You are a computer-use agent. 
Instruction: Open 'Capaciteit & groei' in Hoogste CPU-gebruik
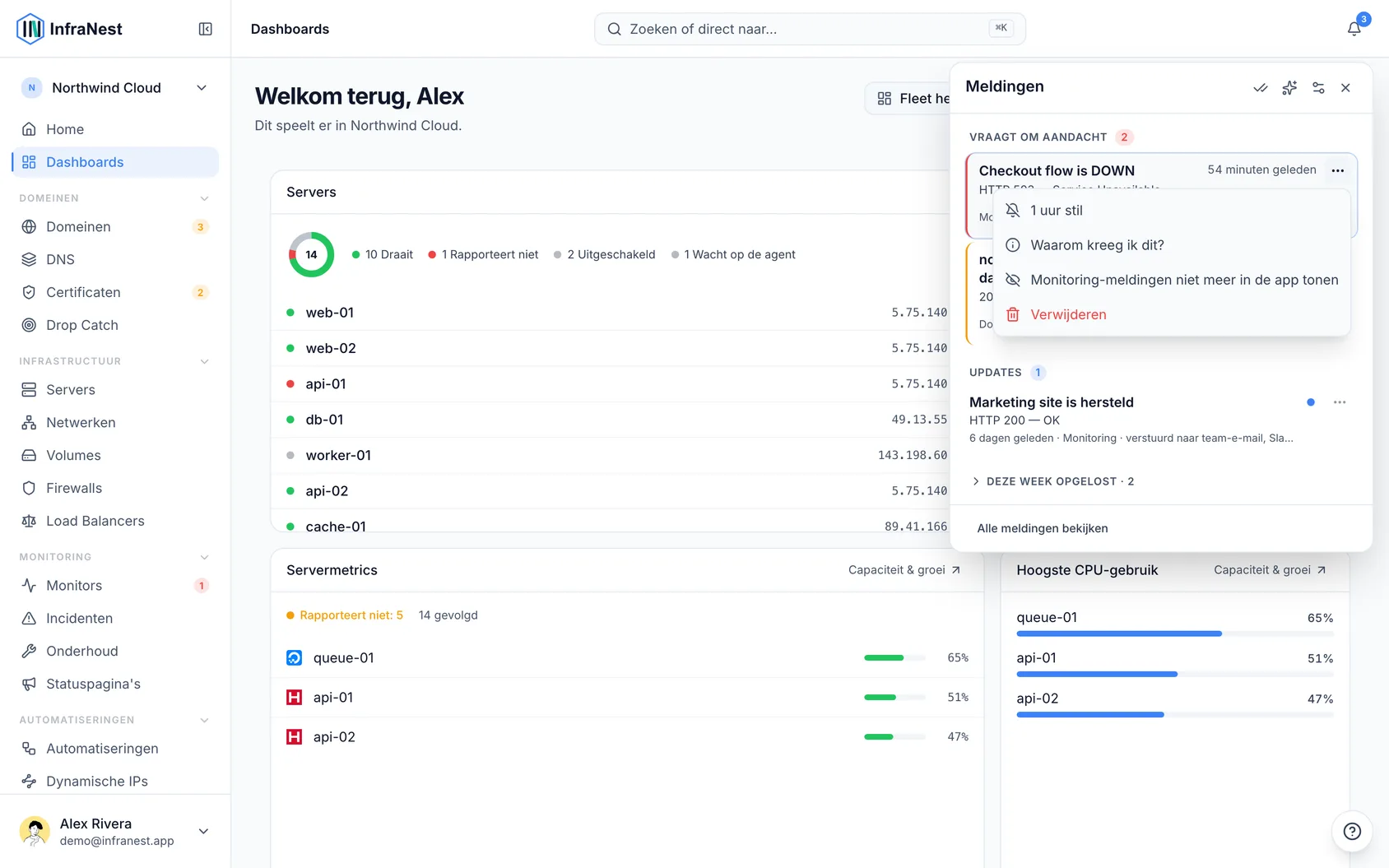click(1270, 570)
